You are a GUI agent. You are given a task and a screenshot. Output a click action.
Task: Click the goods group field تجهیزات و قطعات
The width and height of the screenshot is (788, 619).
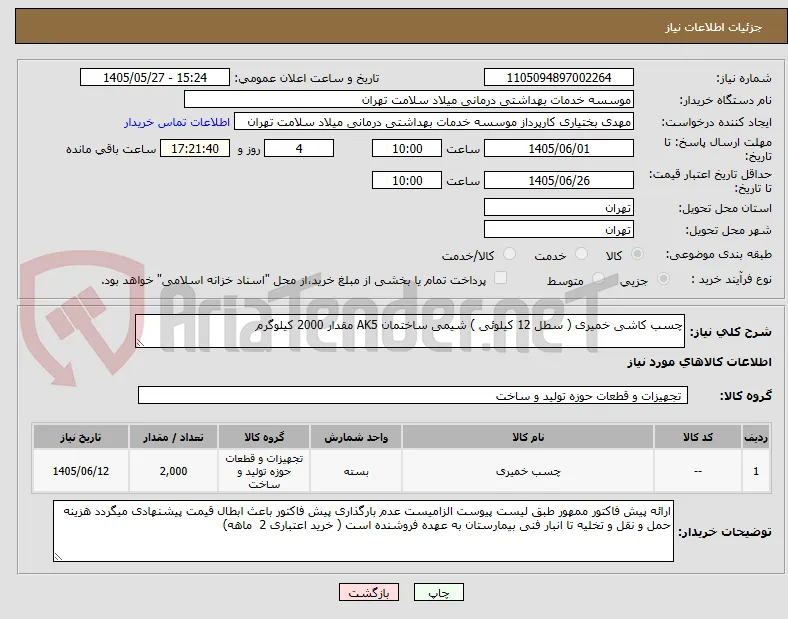click(413, 395)
